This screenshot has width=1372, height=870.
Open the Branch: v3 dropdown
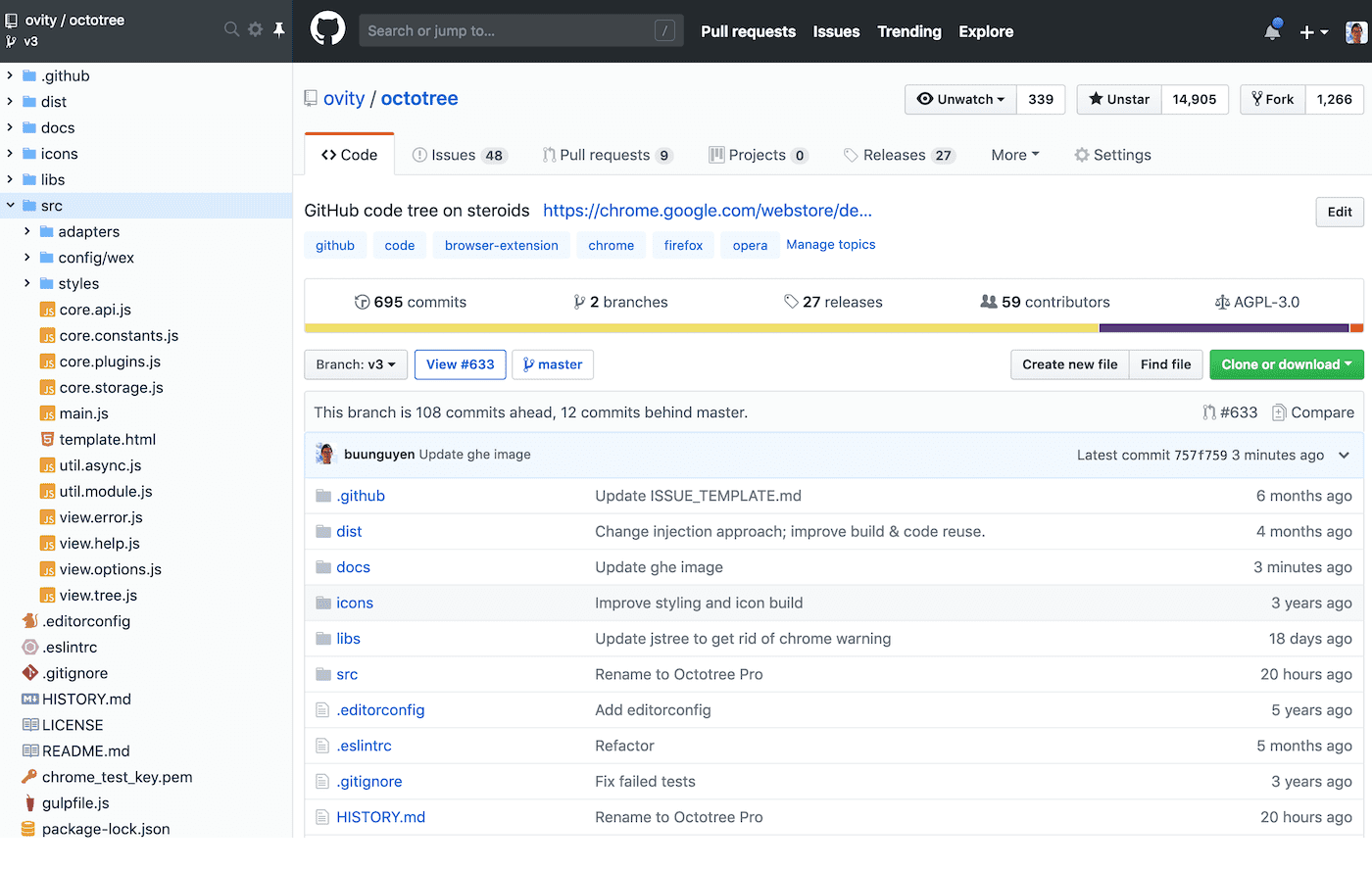pyautogui.click(x=356, y=364)
